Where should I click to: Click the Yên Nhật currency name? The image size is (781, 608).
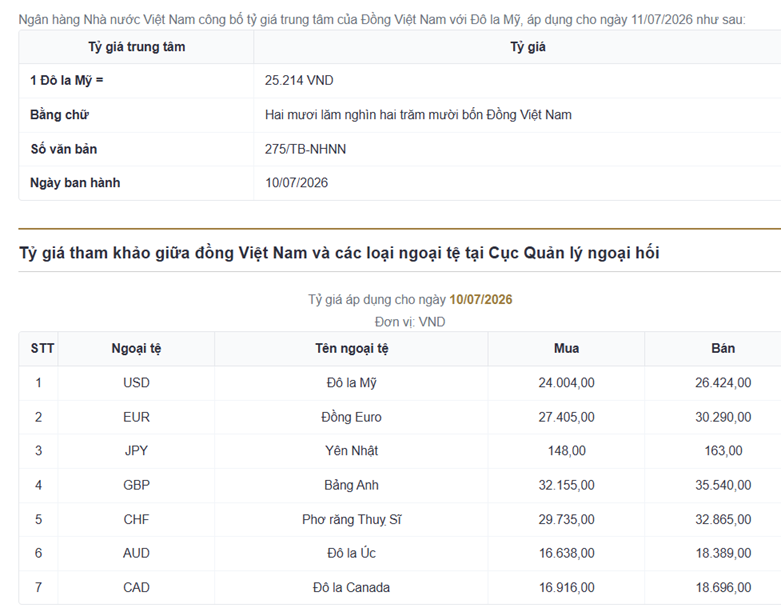click(352, 451)
